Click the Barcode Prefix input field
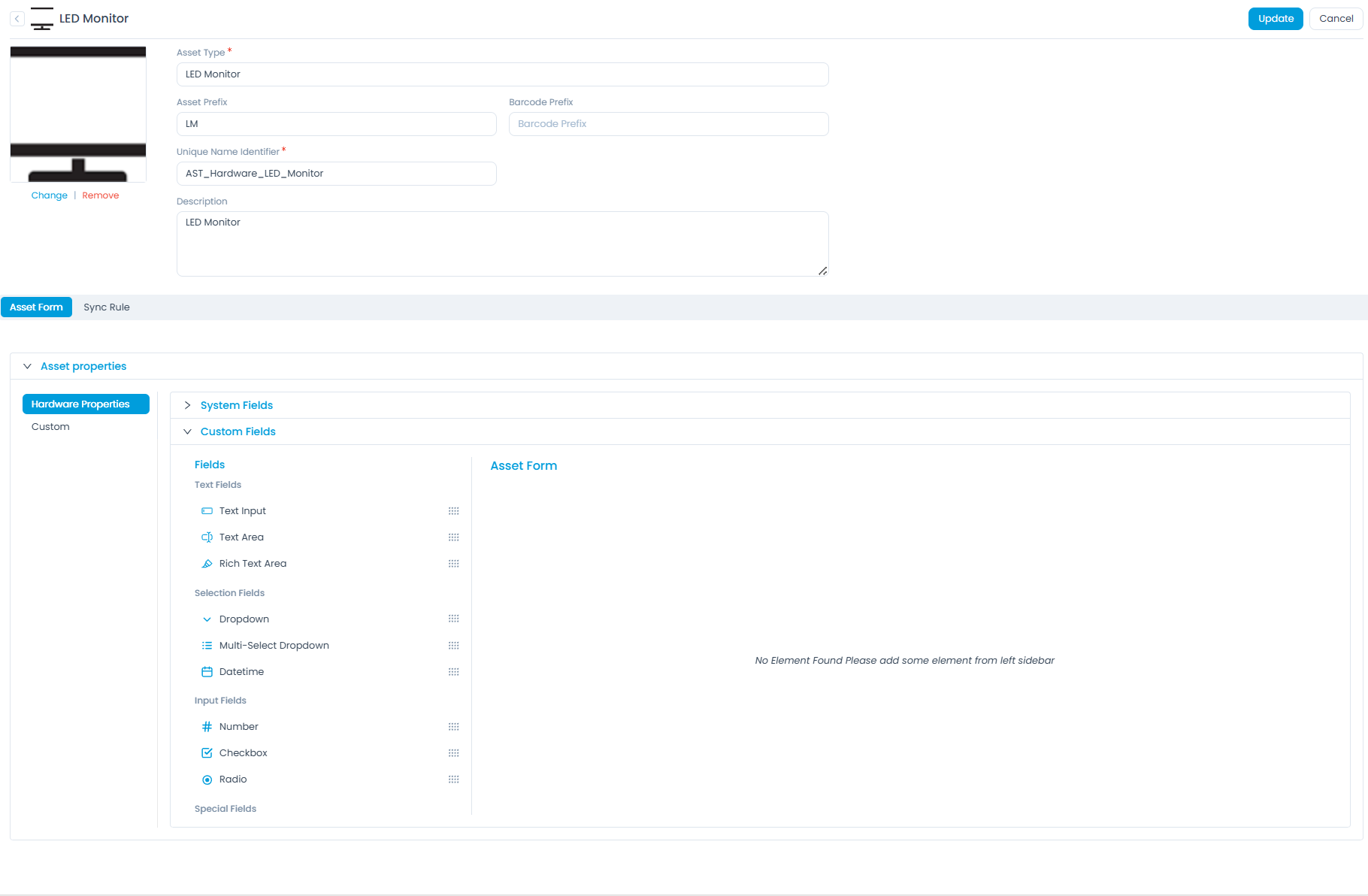The image size is (1368, 896). [x=667, y=123]
